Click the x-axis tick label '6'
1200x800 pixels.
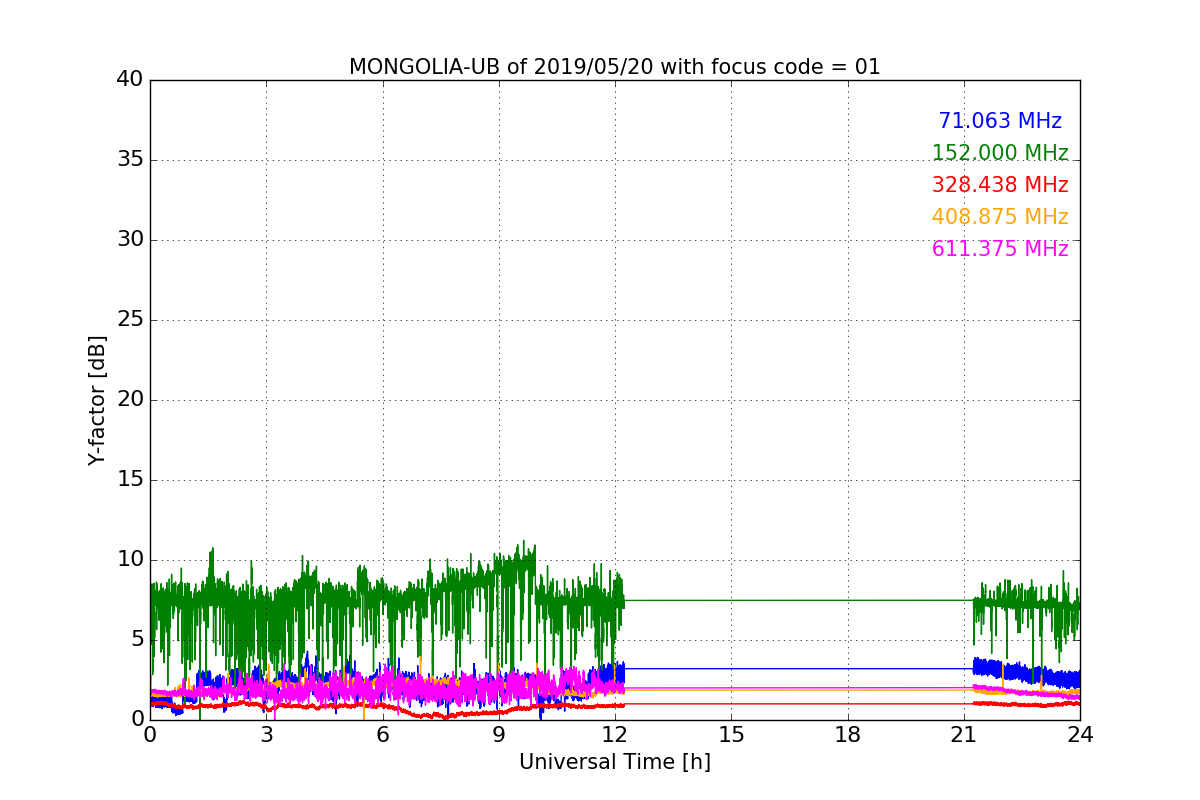pyautogui.click(x=382, y=735)
